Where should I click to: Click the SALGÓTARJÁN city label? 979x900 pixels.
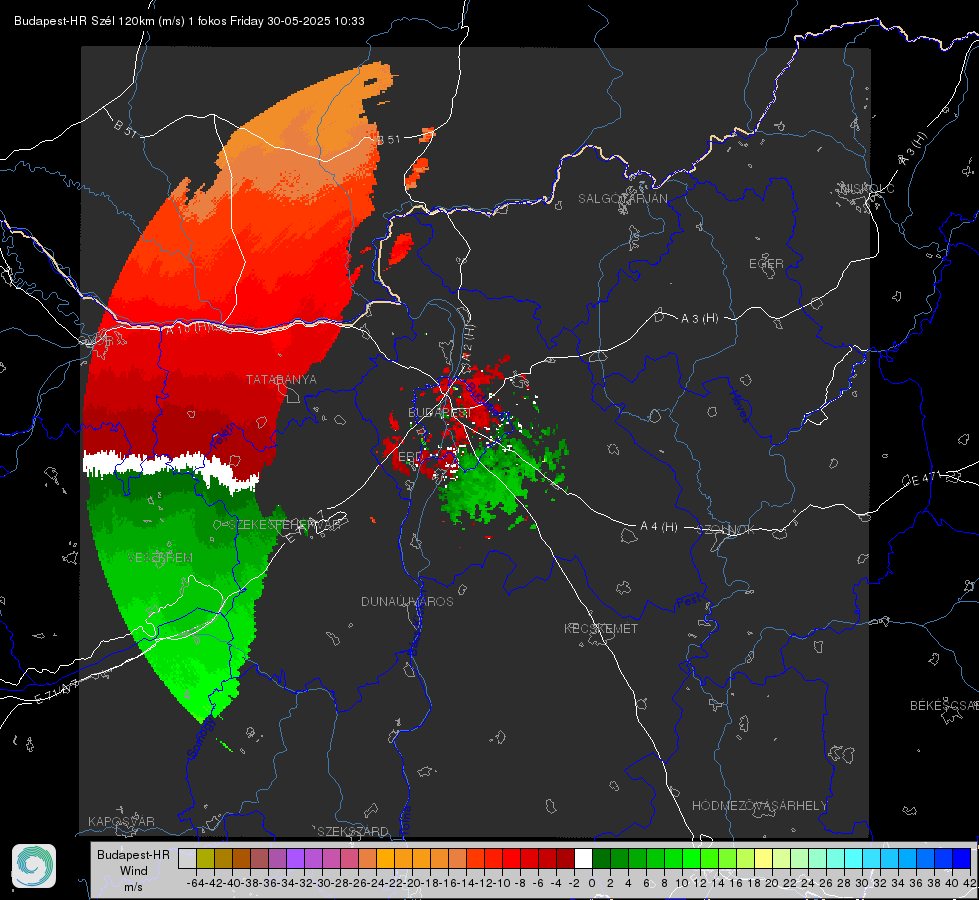click(622, 199)
